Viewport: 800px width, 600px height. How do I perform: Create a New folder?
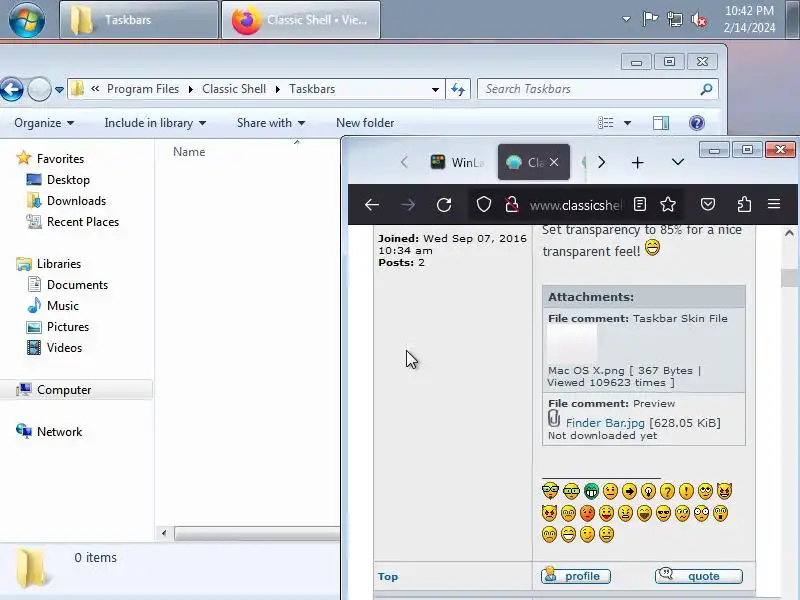click(365, 123)
